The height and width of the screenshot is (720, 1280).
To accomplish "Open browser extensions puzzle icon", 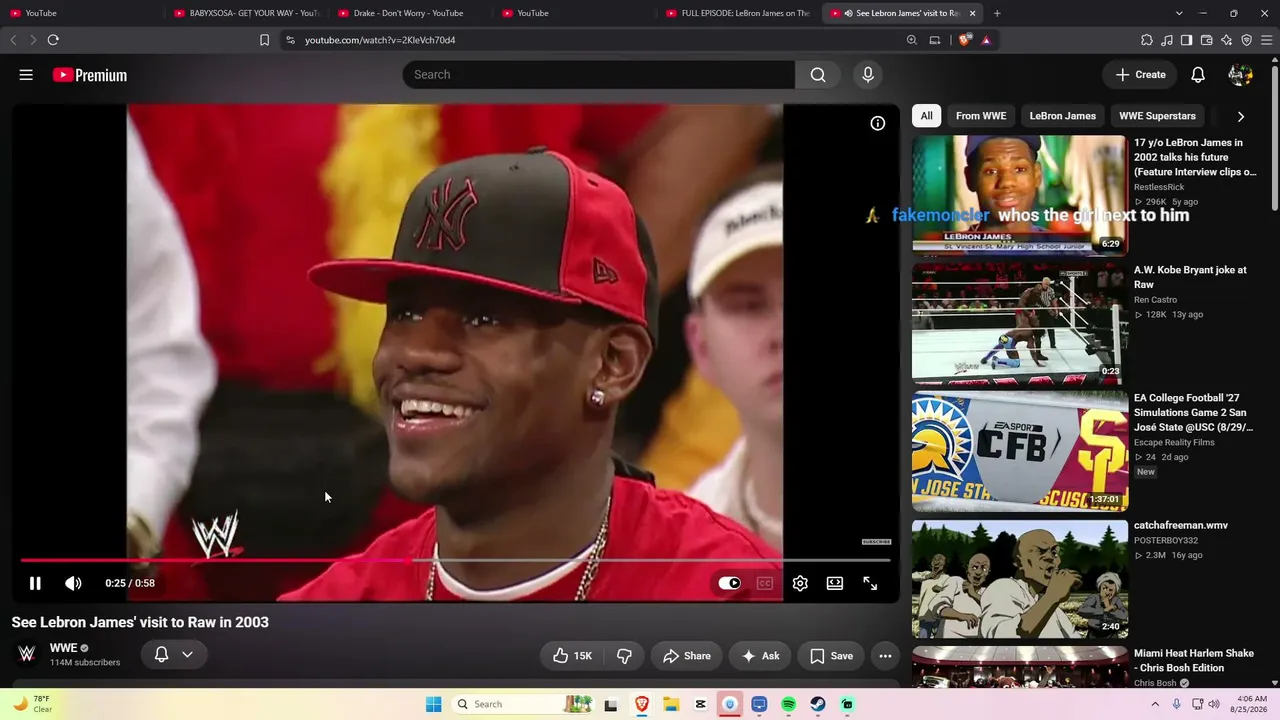I will pos(1147,40).
